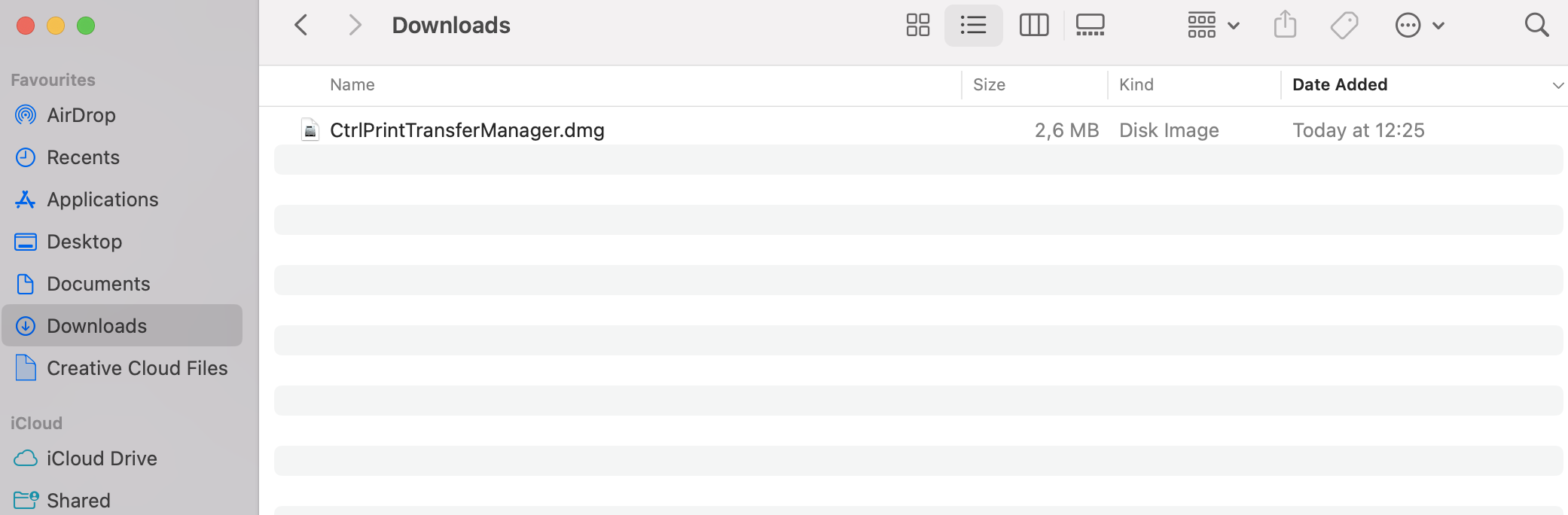Screen dimensions: 1568x515
Task: Open the More actions ellipsis menu
Action: [1419, 25]
